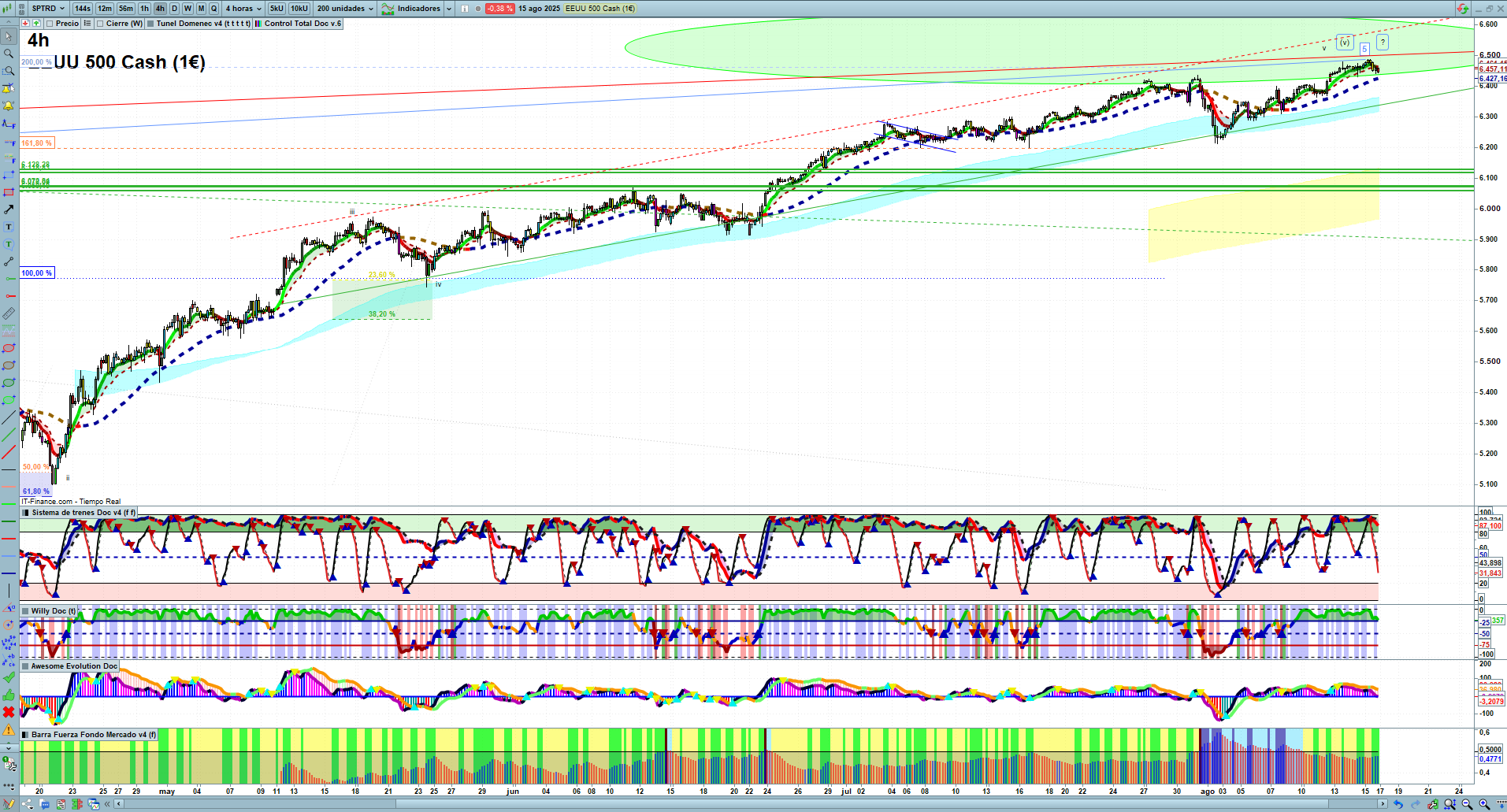Select the green speech bubble text tool
This screenshot has width=1507, height=812.
pyautogui.click(x=9, y=244)
